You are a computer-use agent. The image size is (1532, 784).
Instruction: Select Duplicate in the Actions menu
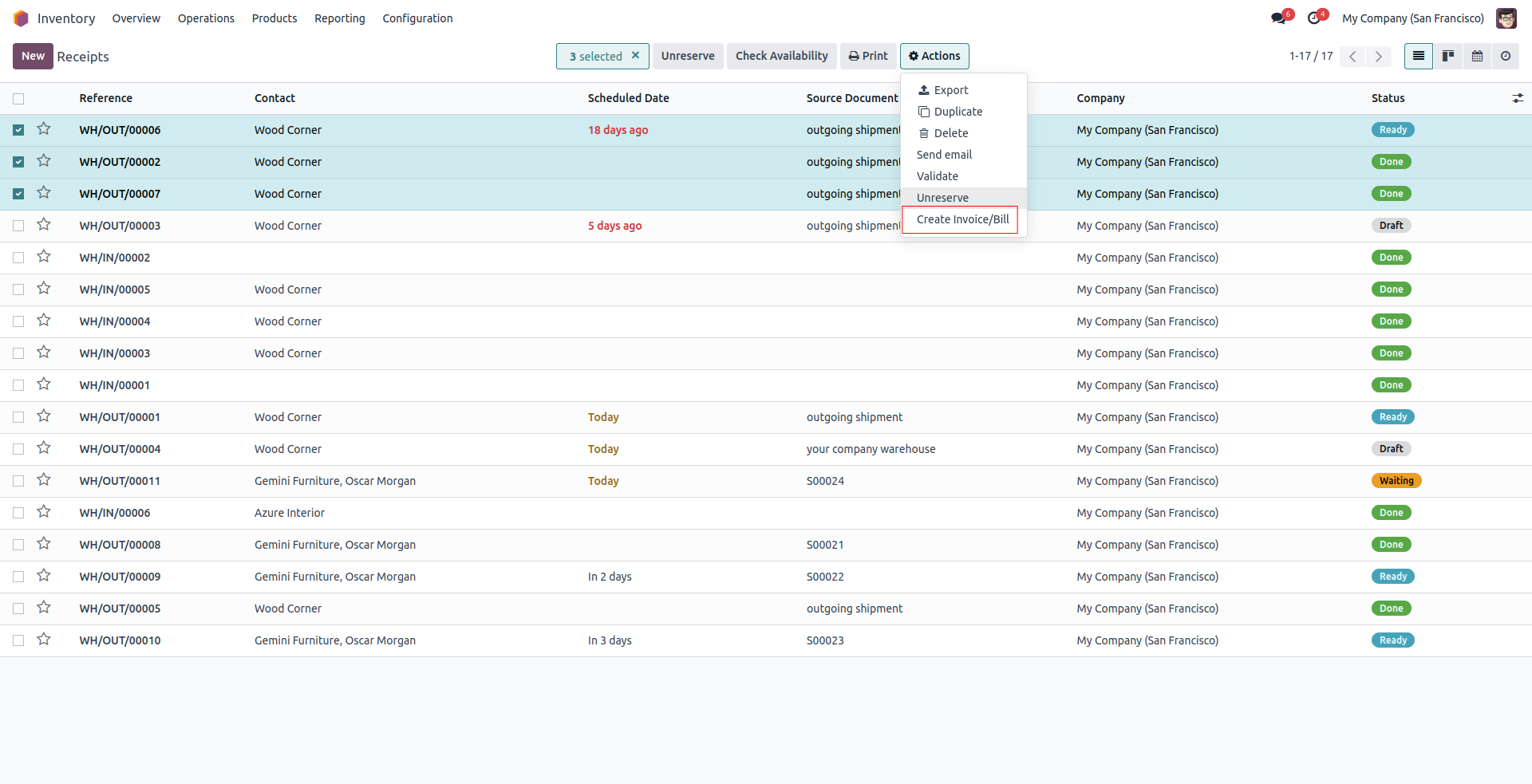coord(958,112)
